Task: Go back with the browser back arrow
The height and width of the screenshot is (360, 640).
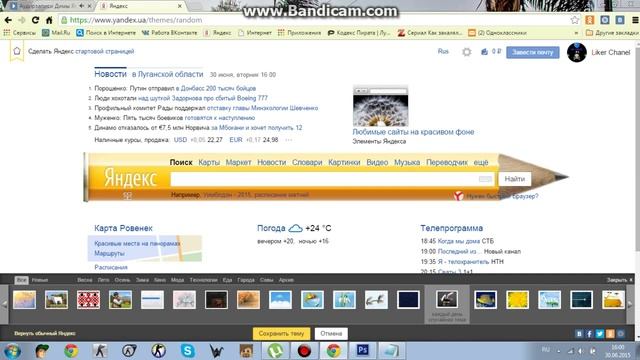Action: coord(8,20)
